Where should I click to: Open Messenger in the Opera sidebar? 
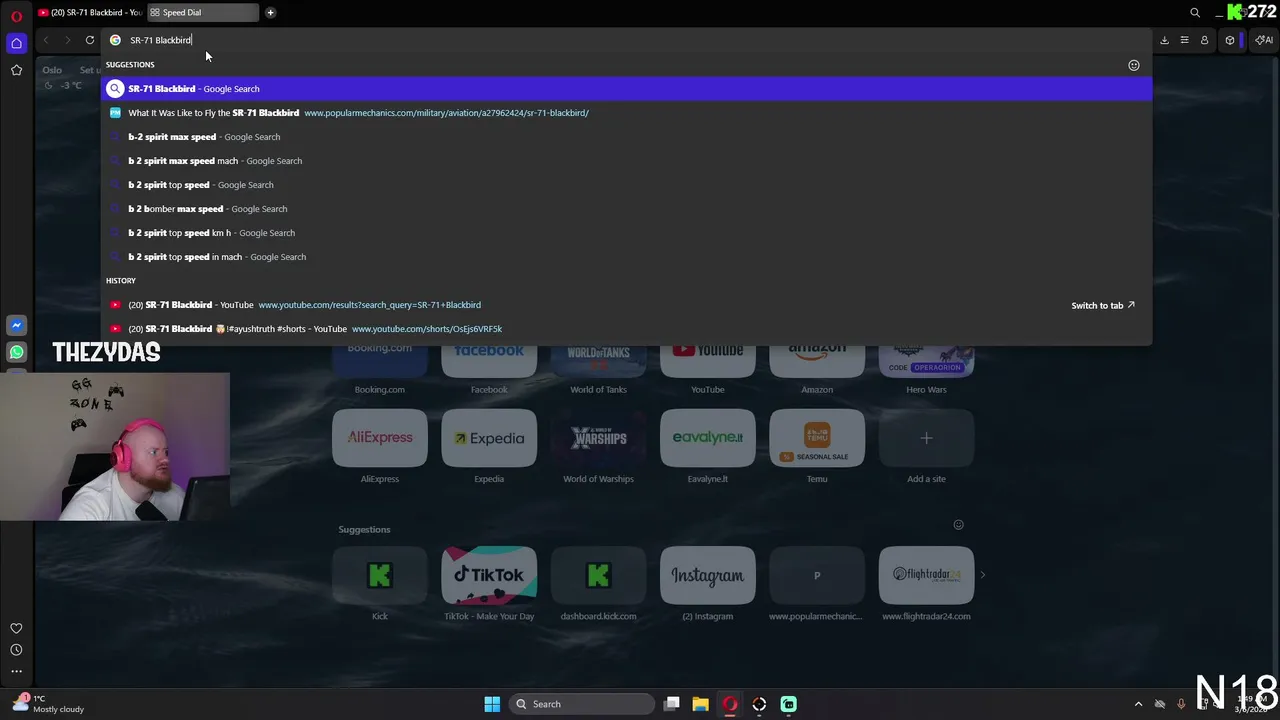pyautogui.click(x=16, y=325)
